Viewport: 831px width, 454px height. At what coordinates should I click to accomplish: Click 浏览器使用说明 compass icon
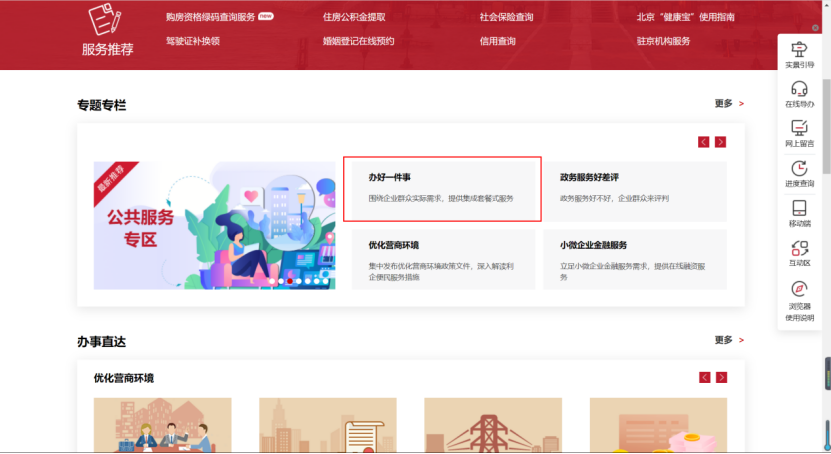pyautogui.click(x=799, y=288)
